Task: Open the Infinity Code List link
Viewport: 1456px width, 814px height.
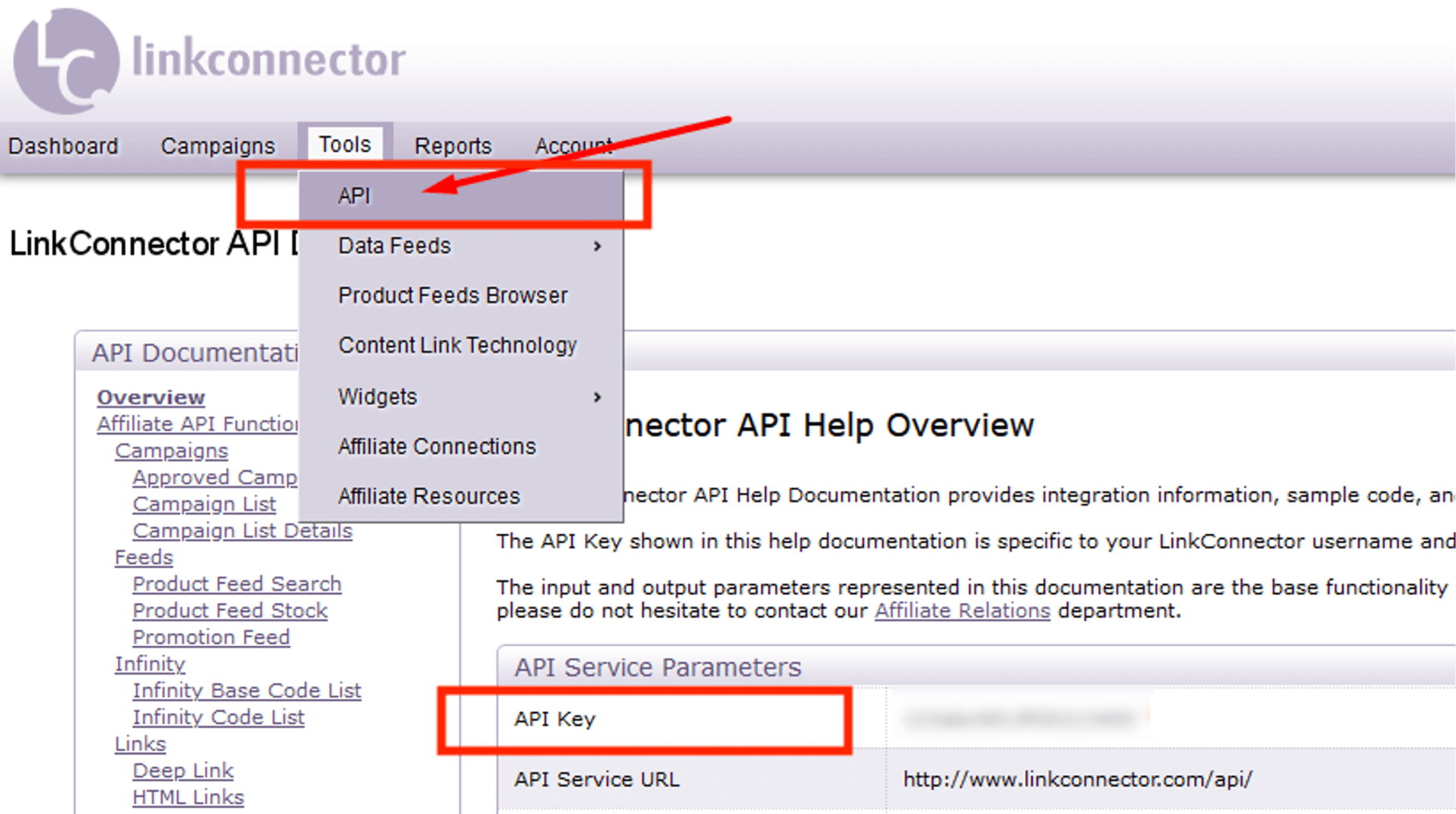Action: (218, 716)
